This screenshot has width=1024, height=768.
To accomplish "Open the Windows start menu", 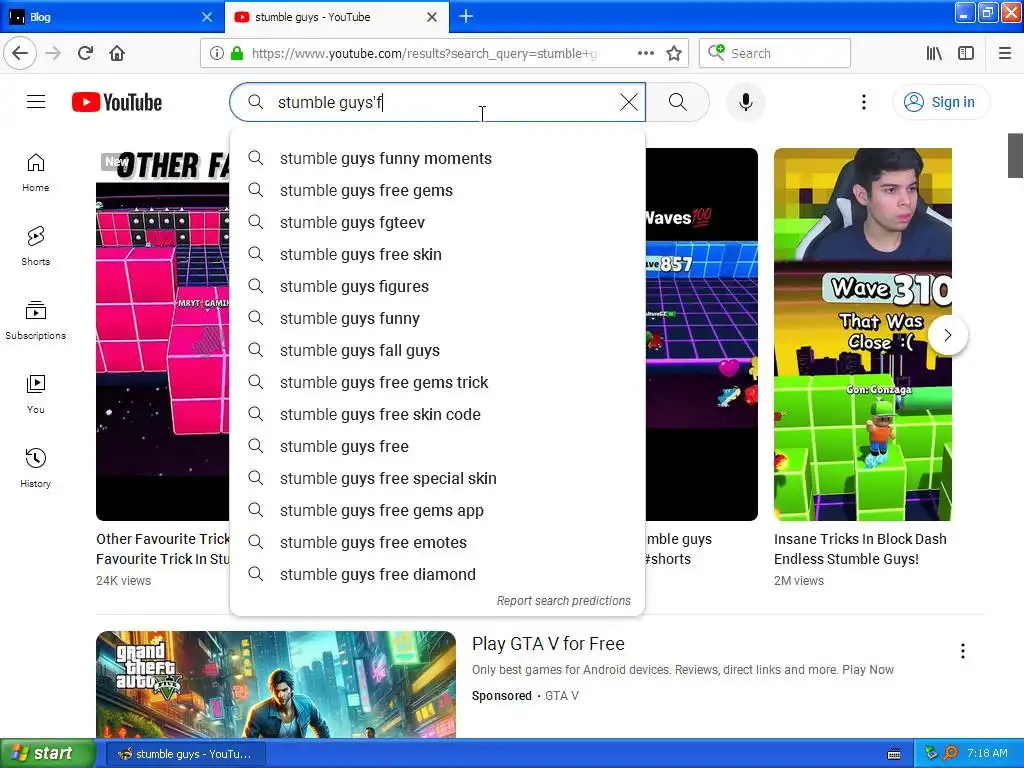I will 48,753.
